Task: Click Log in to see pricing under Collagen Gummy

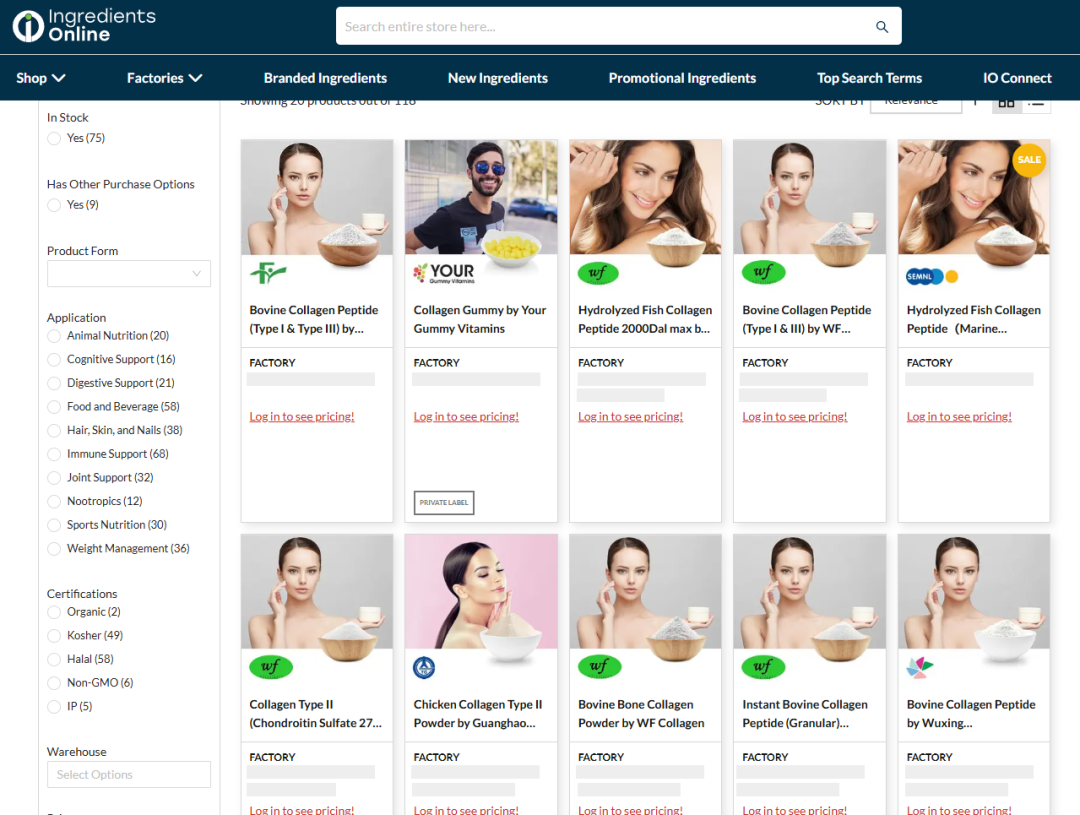Action: point(466,417)
